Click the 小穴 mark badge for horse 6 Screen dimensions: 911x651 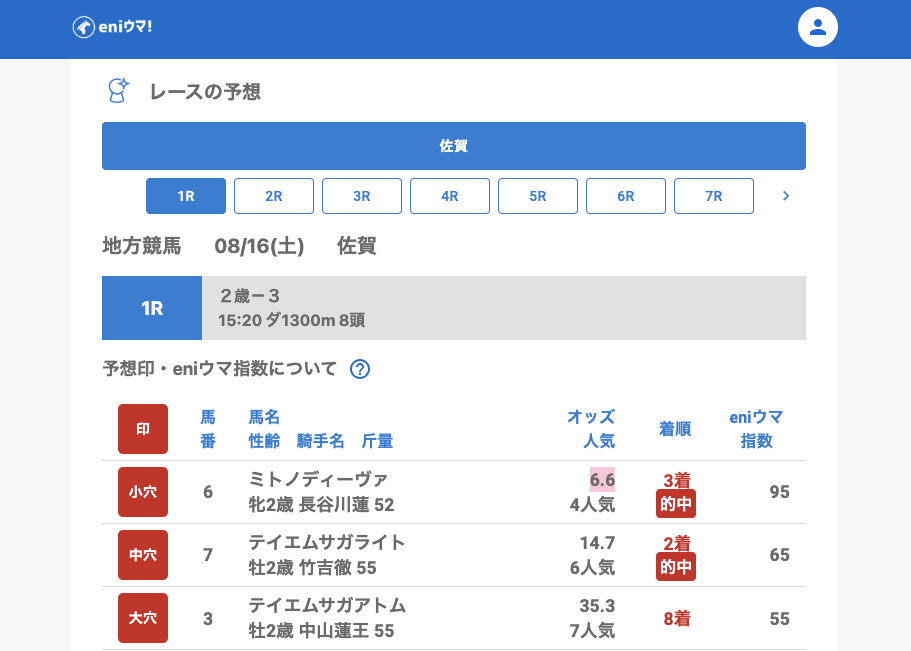pos(143,492)
